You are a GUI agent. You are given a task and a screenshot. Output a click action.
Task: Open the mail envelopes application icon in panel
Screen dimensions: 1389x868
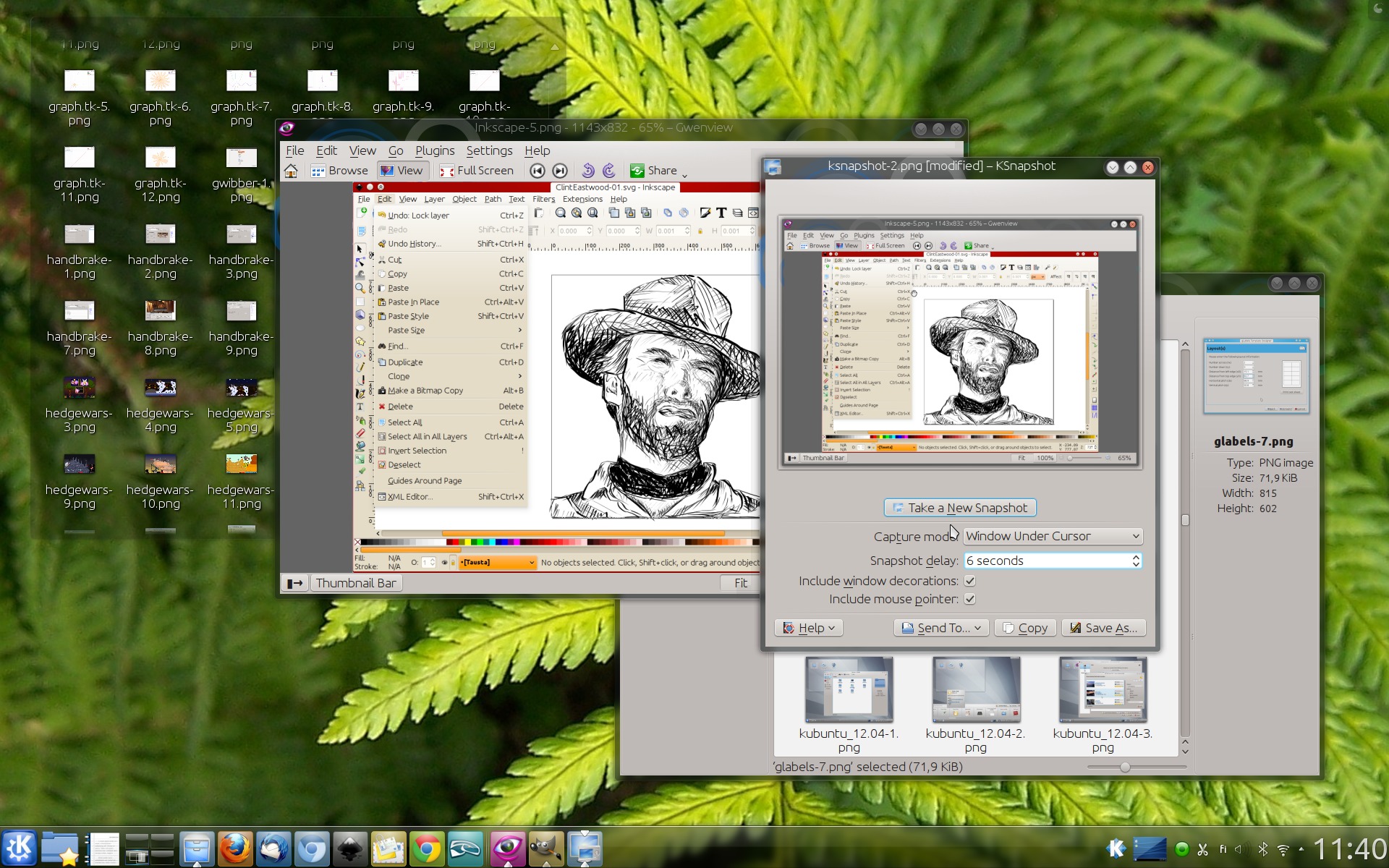(x=388, y=848)
